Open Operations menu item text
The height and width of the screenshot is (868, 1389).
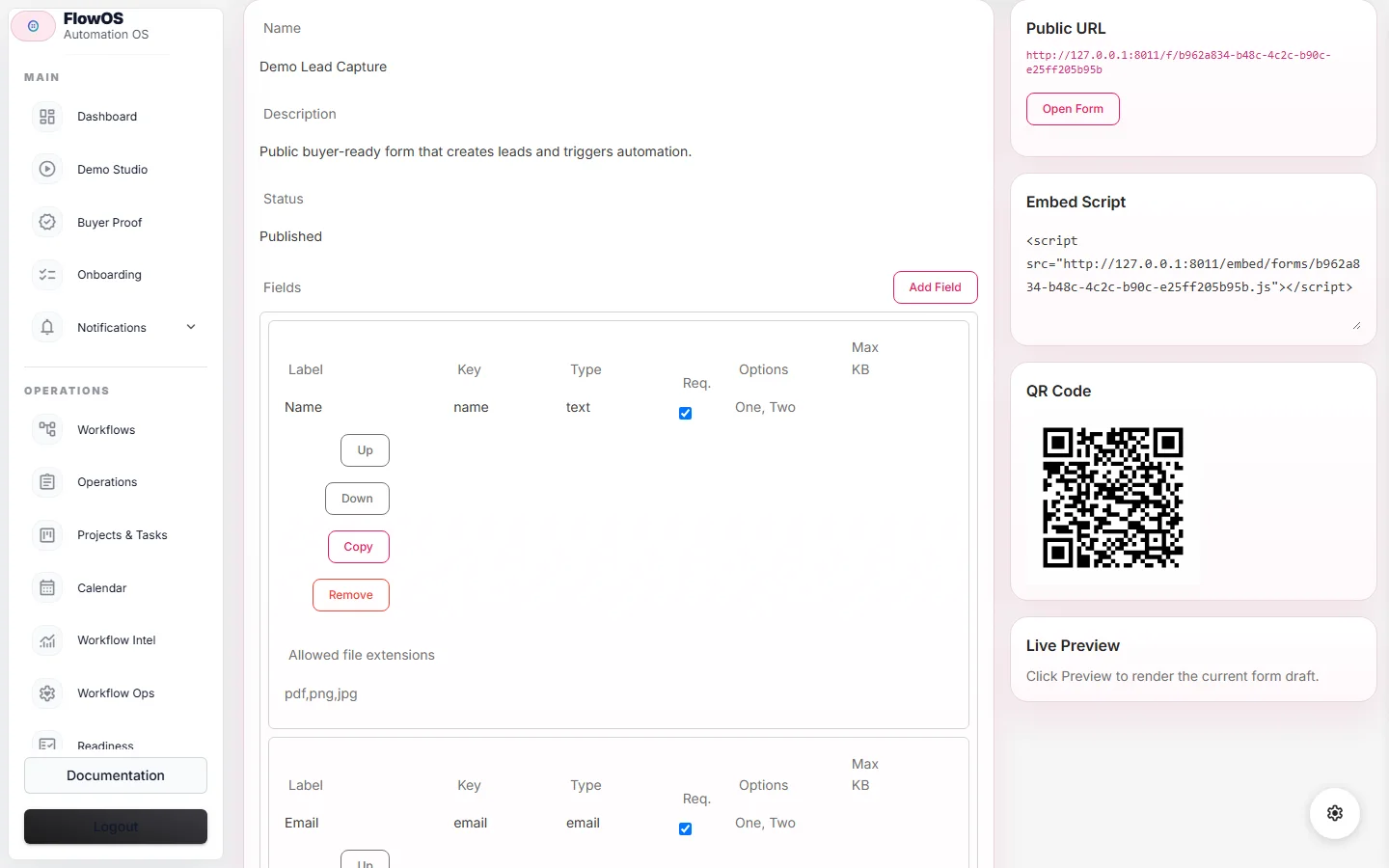click(x=107, y=482)
